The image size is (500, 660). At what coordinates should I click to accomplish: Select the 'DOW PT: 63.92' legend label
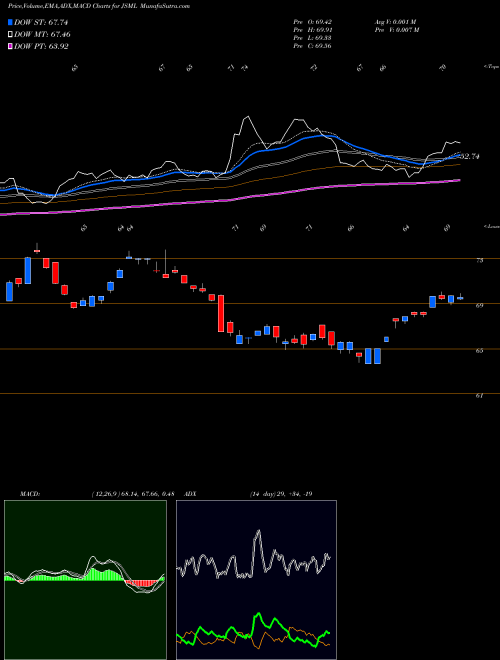tap(41, 47)
